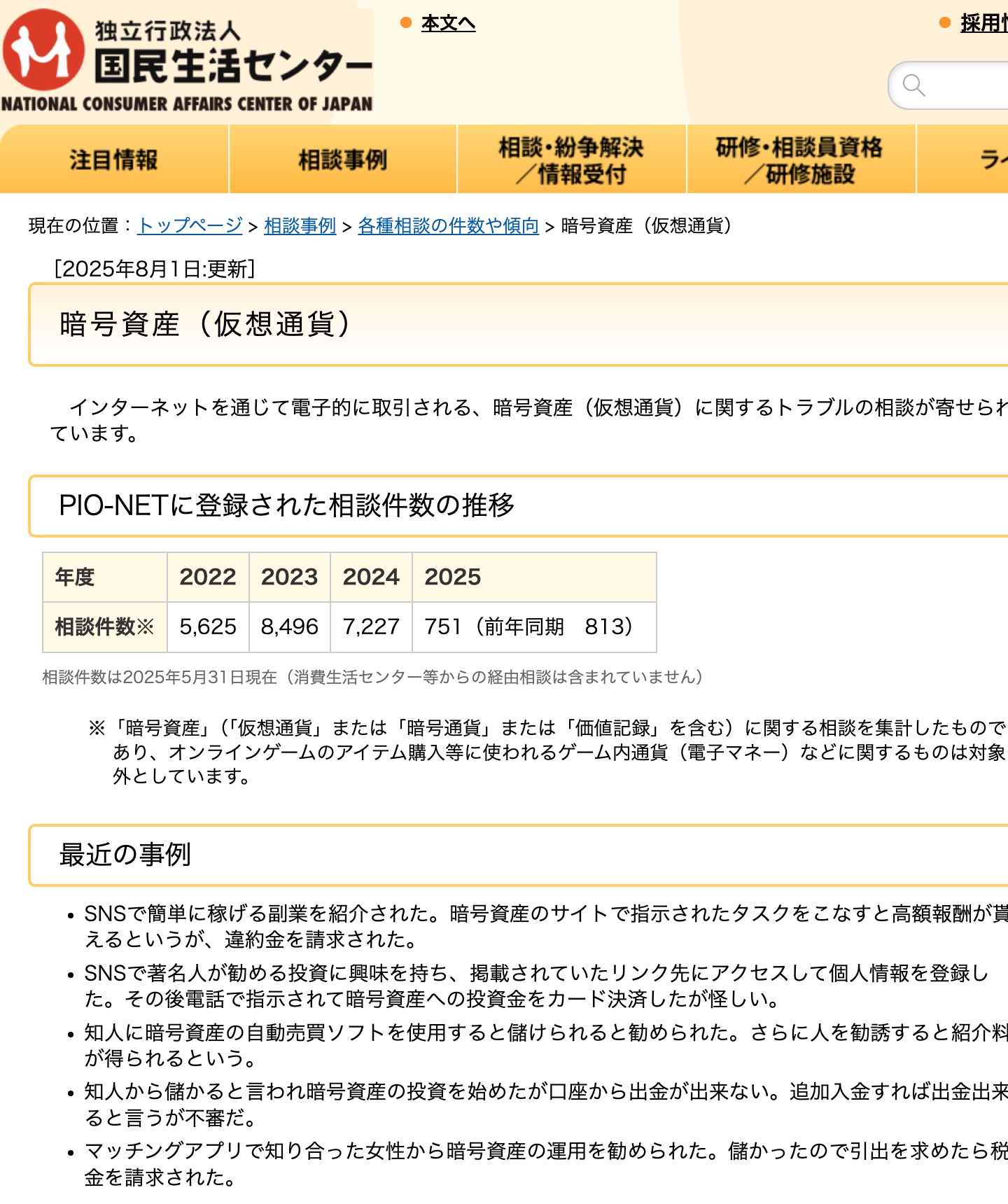The image size is (1008, 1204).
Task: Open the 相談事例 nav tab
Action: pos(343,160)
